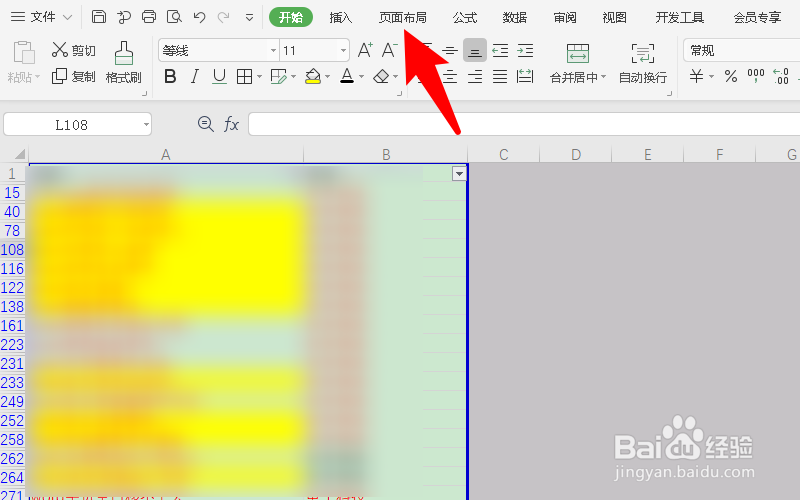Open the fill color dropdown arrow
Image resolution: width=800 pixels, height=500 pixels.
point(328,77)
